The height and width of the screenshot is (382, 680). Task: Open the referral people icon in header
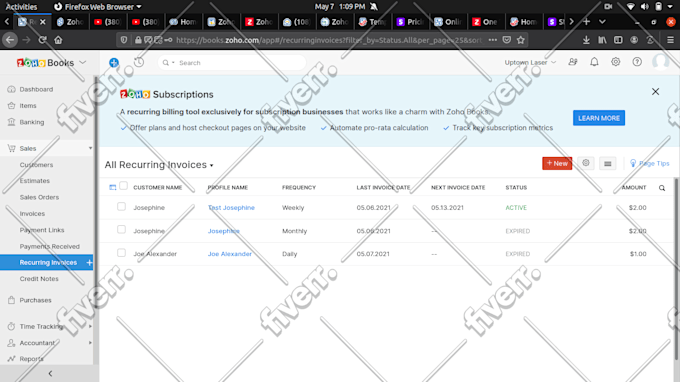coord(573,62)
